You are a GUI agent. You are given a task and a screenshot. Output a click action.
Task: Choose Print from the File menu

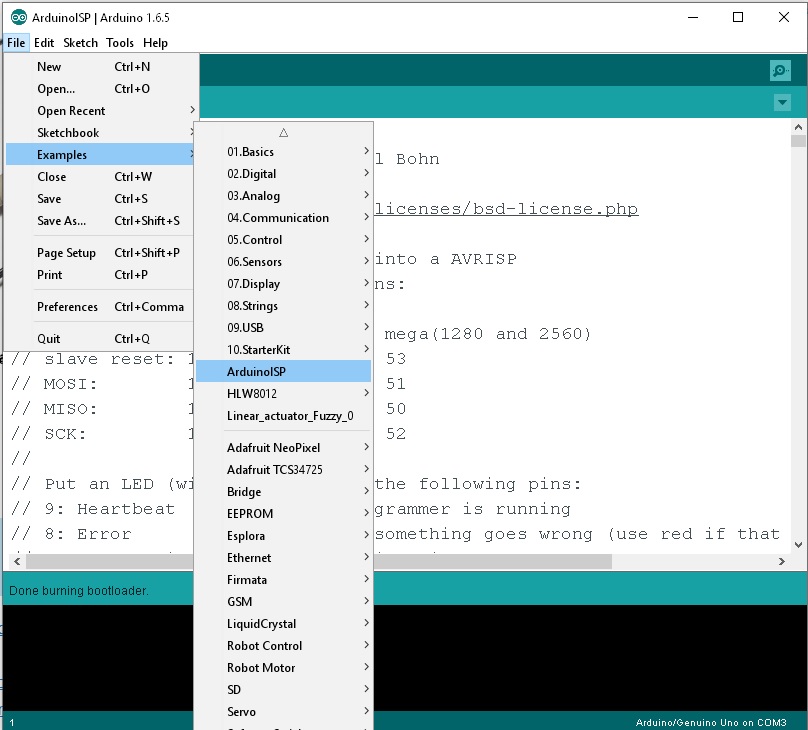[100, 275]
